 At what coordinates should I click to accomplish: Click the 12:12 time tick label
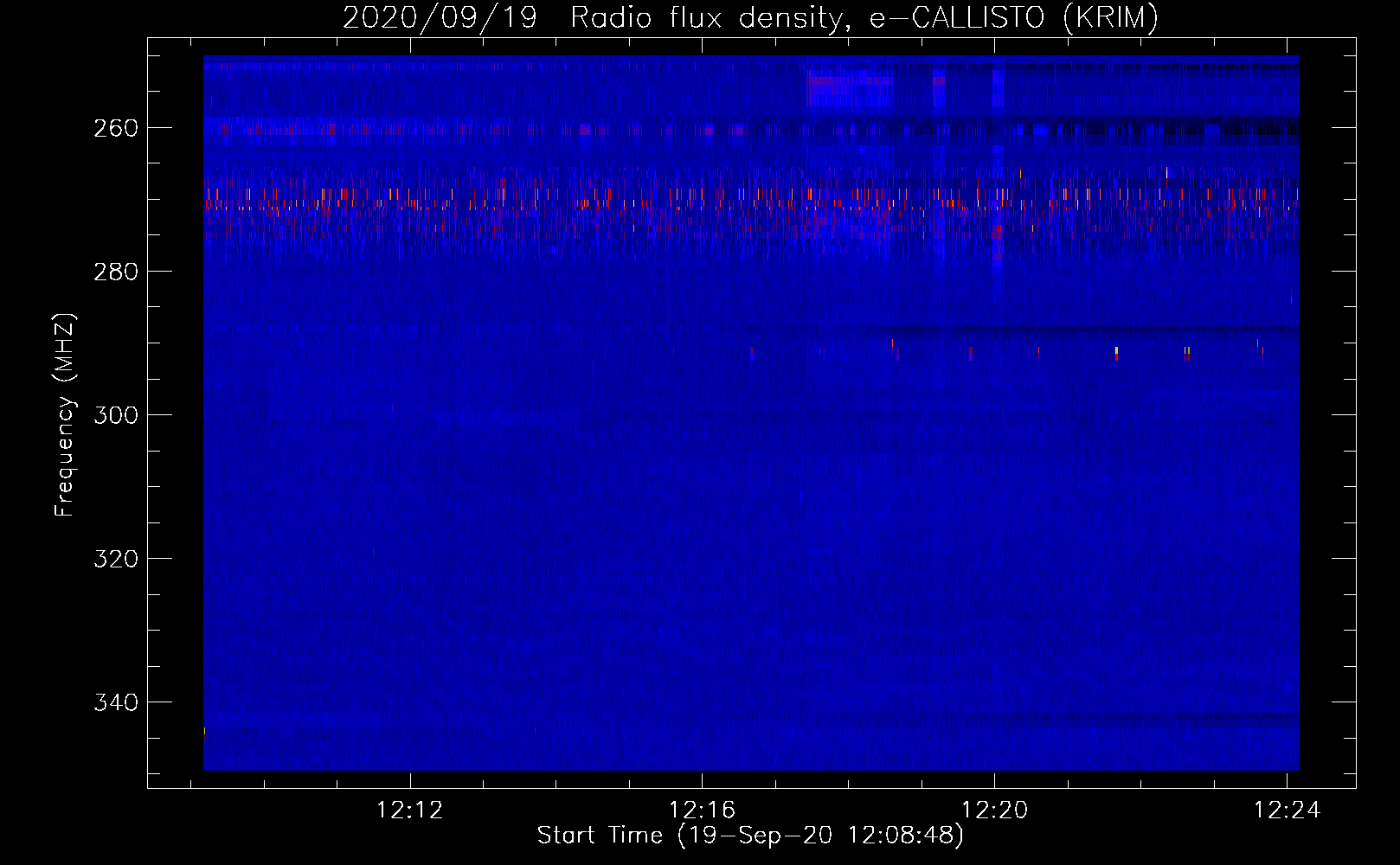point(410,810)
